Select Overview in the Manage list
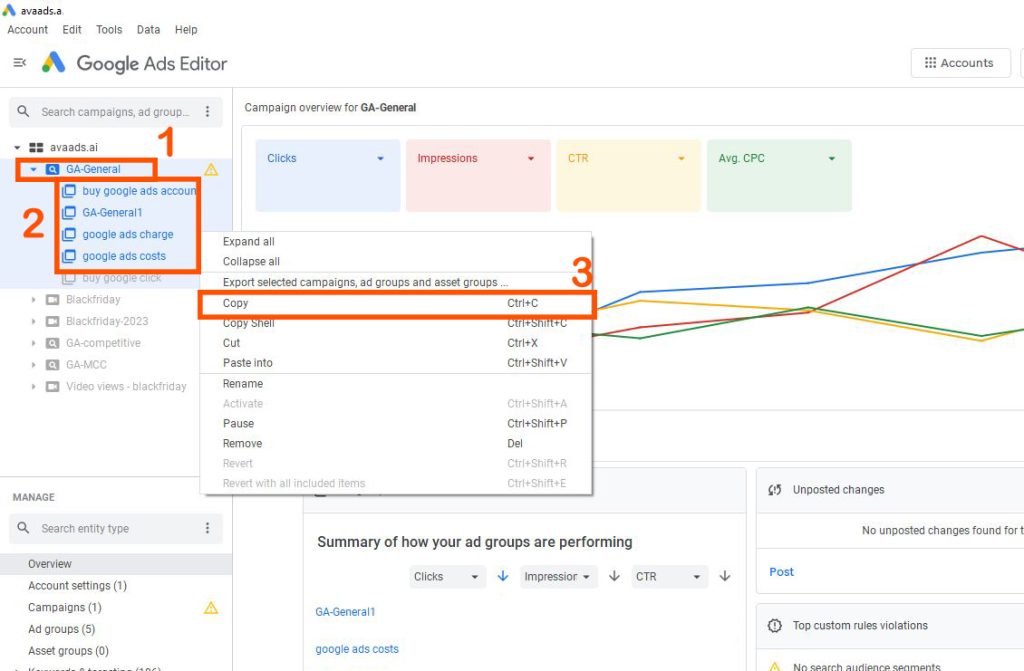1024x671 pixels. tap(116, 564)
